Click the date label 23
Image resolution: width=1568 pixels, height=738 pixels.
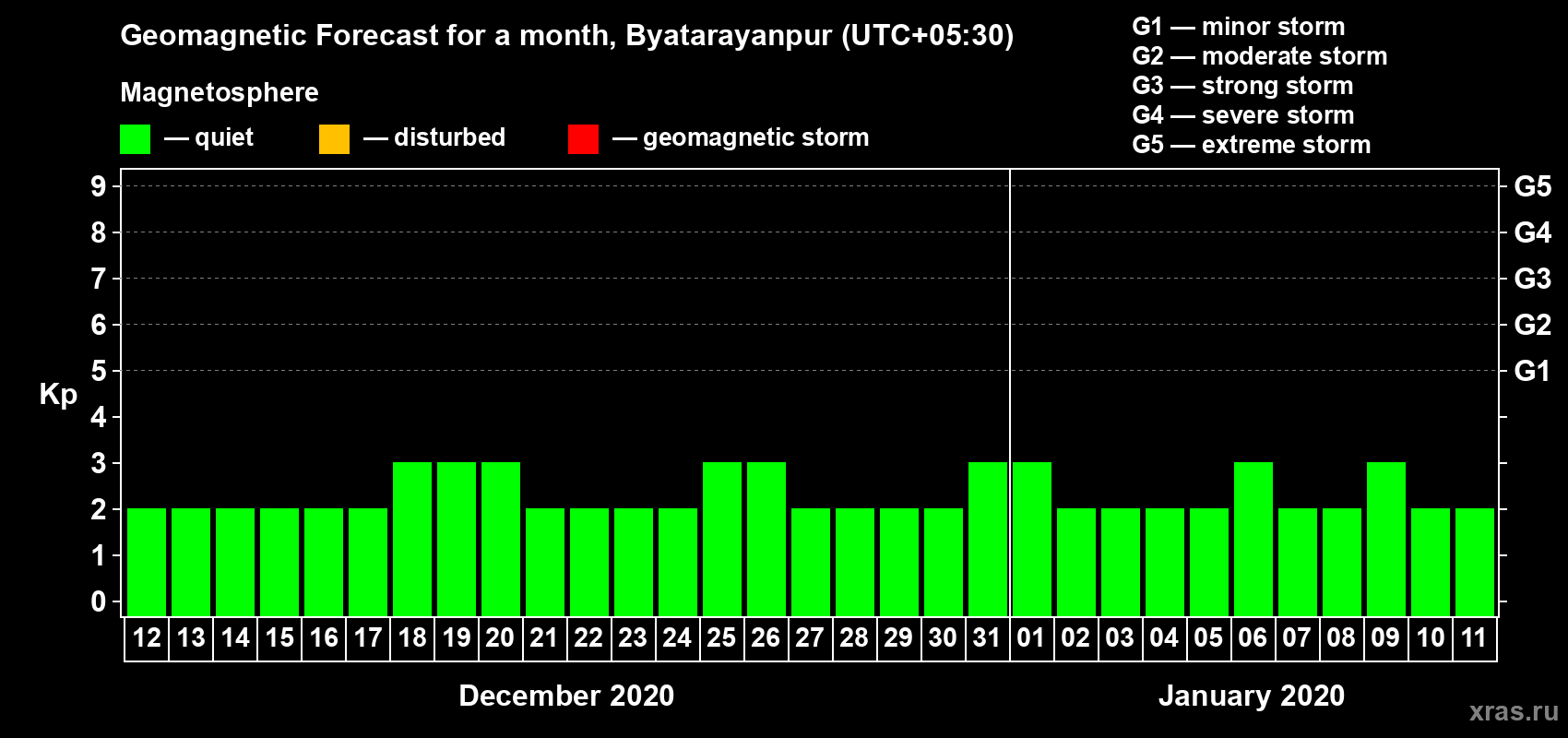[x=633, y=637]
